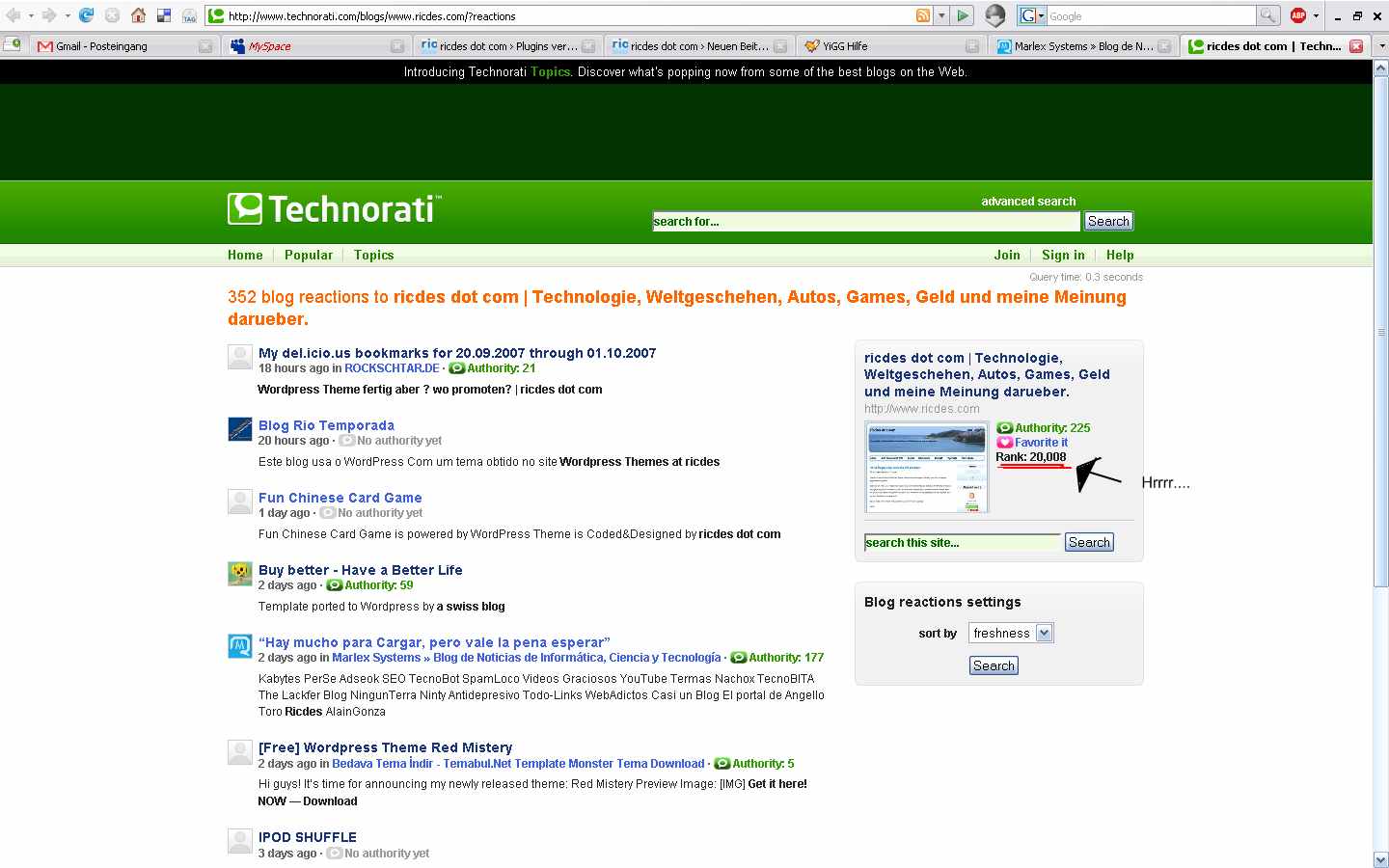Click the del.icio.us bookmarks icon

click(164, 15)
